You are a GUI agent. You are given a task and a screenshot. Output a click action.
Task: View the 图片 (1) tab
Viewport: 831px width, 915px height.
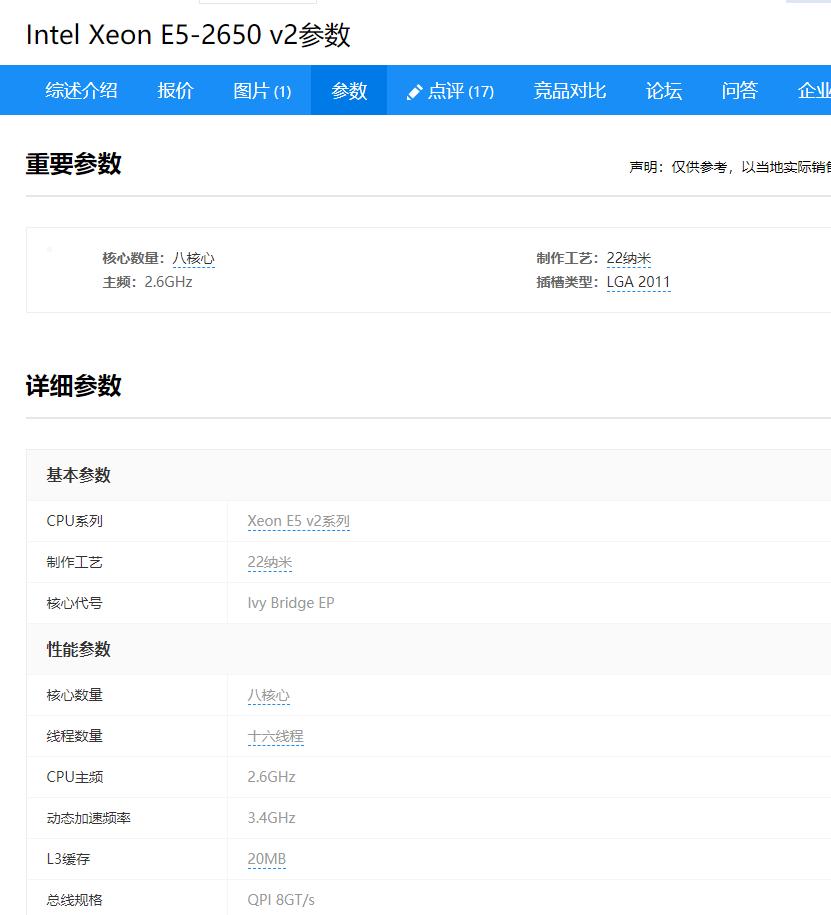tap(261, 90)
